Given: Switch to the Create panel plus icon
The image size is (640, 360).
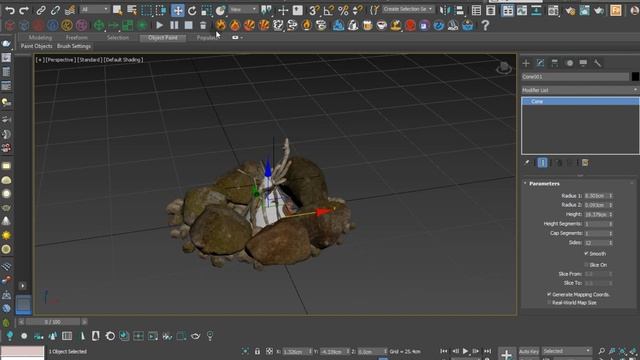Looking at the screenshot, I should [526, 63].
